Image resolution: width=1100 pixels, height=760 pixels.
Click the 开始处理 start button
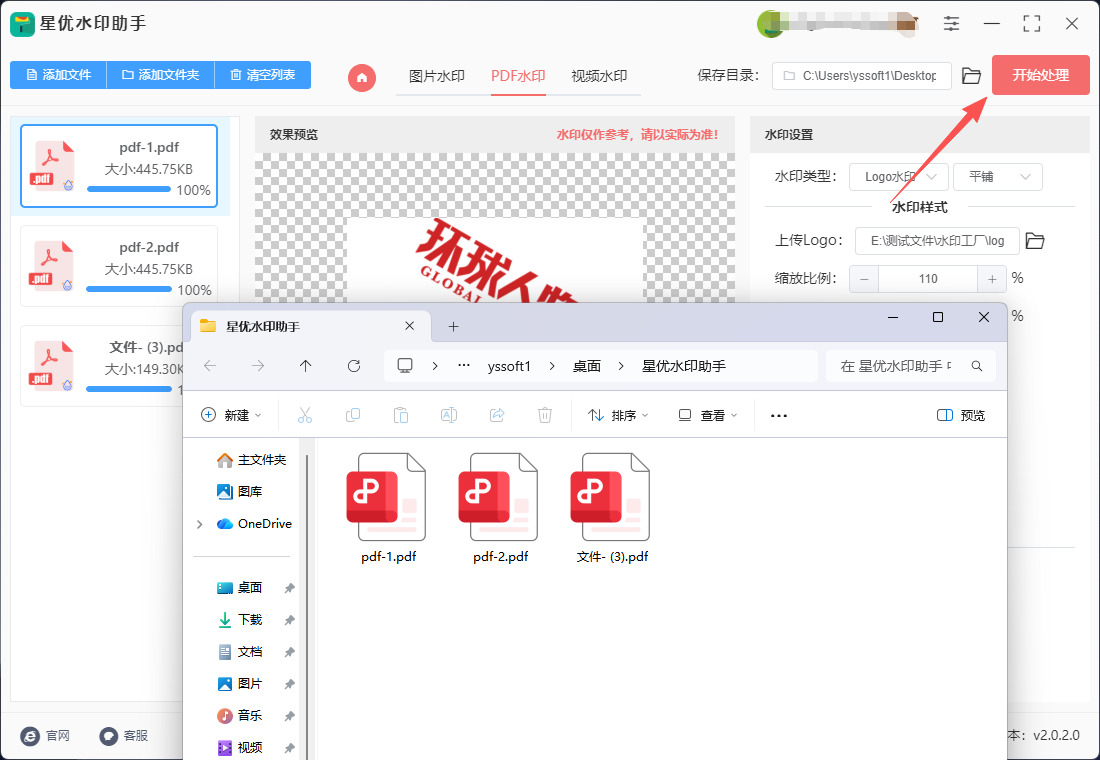1040,75
